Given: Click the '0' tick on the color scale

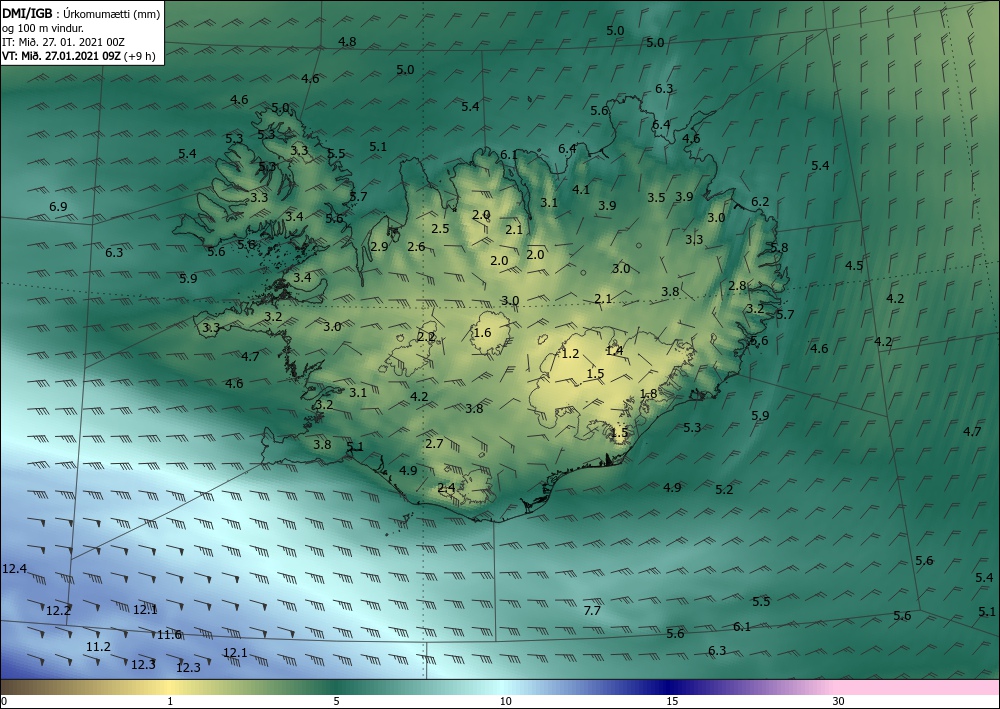Looking at the screenshot, I should coord(4,701).
